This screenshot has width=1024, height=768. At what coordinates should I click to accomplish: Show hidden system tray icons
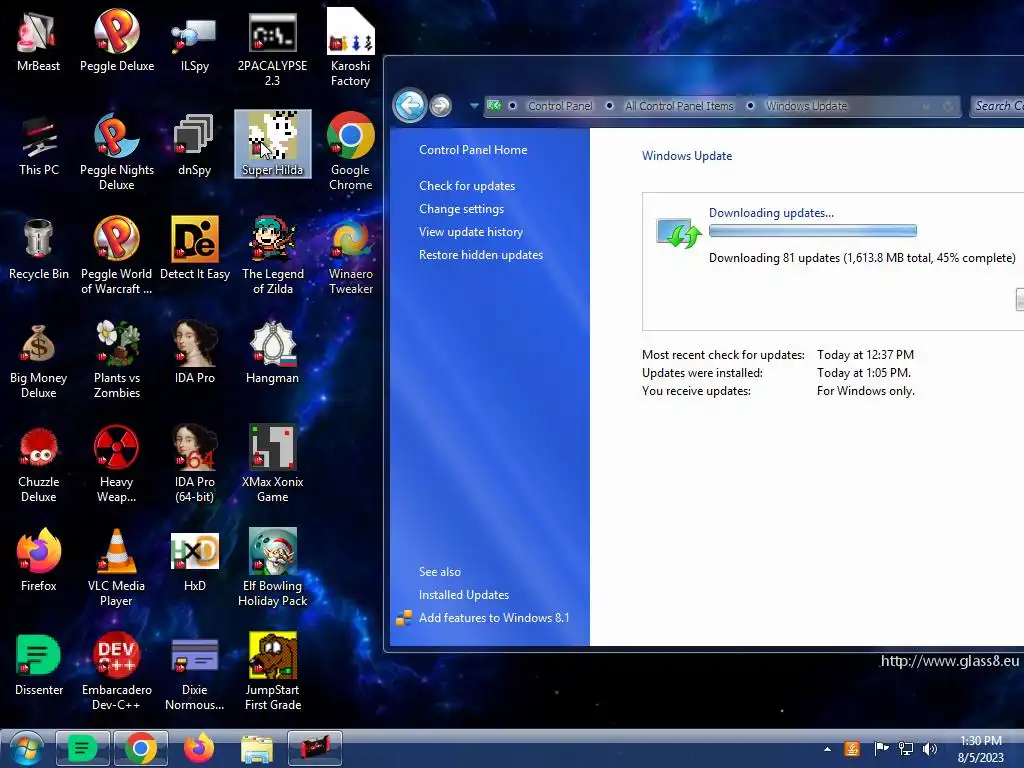pos(827,749)
